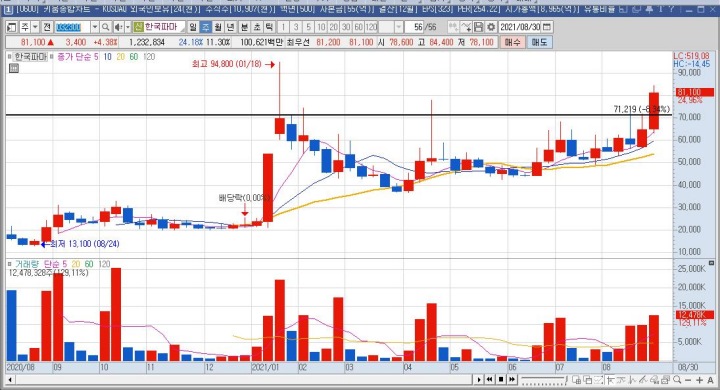This screenshot has height=390, width=720.
Task: Open the chart settings gear icon
Action: point(491,27)
